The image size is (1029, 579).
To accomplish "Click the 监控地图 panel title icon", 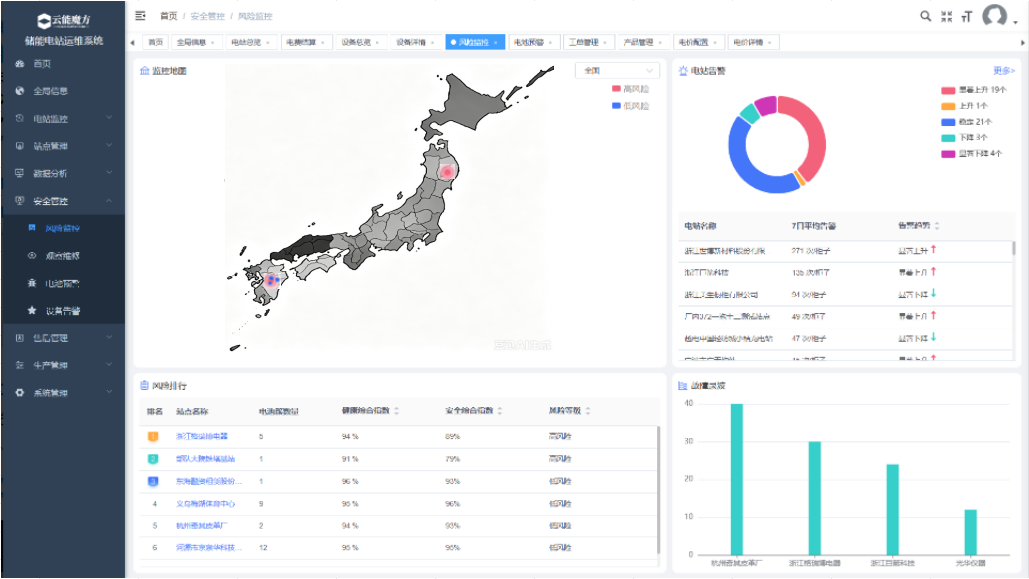I will pyautogui.click(x=144, y=70).
